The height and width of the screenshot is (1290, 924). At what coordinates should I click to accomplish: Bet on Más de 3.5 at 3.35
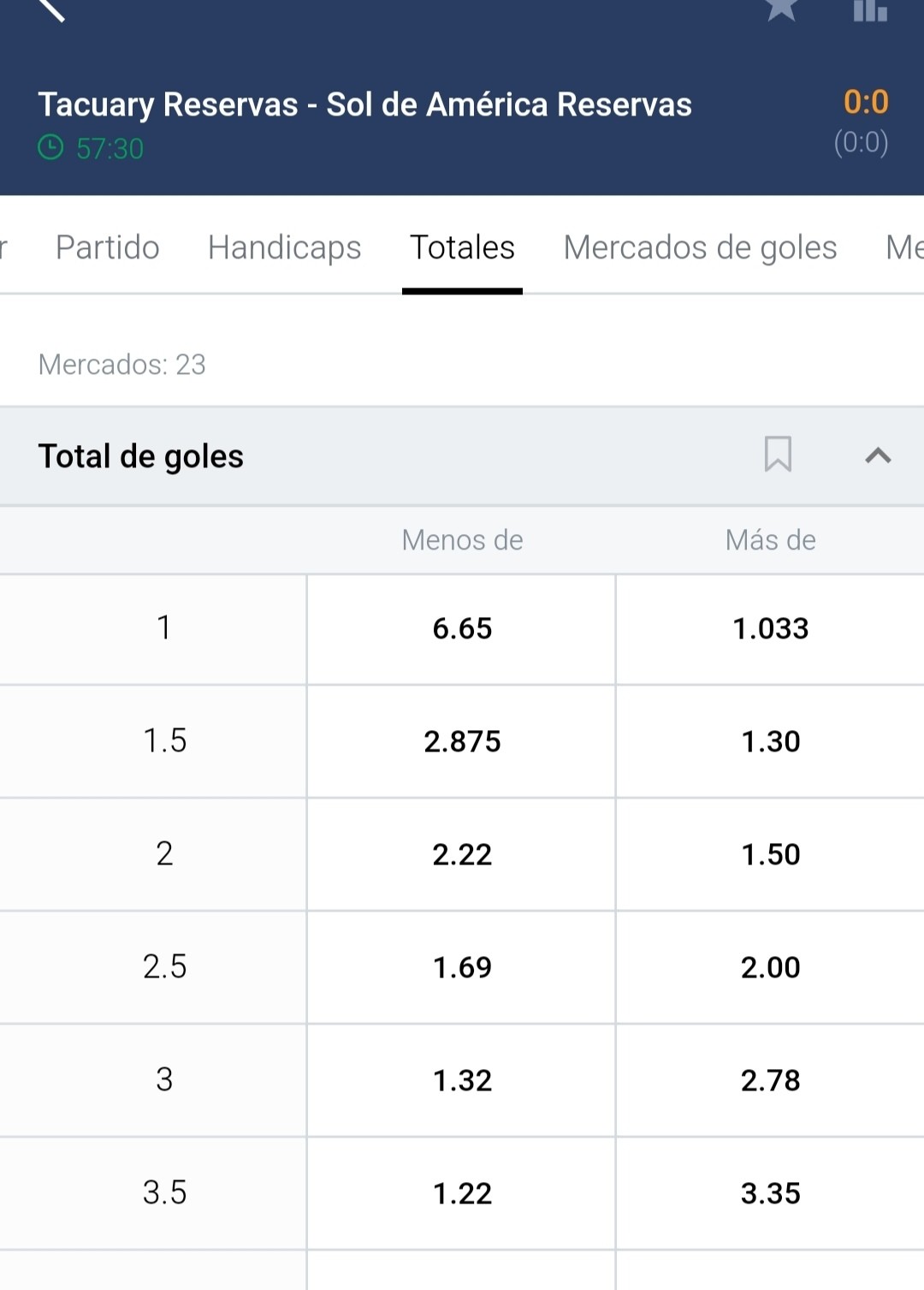click(770, 1193)
